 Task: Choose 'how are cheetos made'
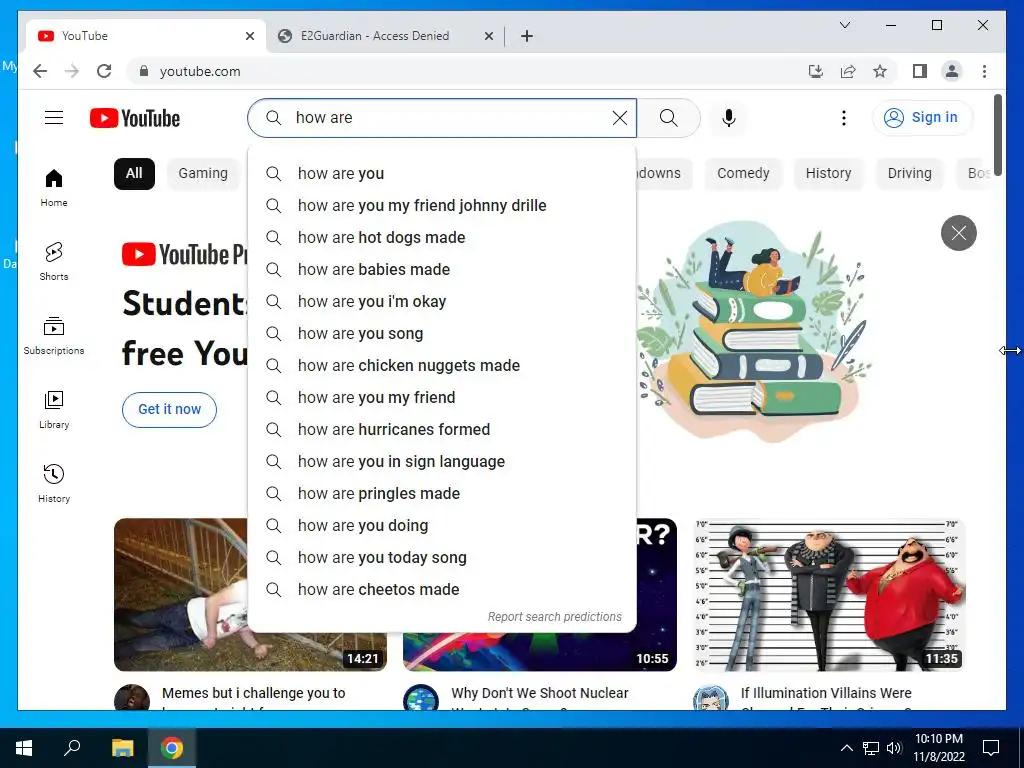(442, 590)
